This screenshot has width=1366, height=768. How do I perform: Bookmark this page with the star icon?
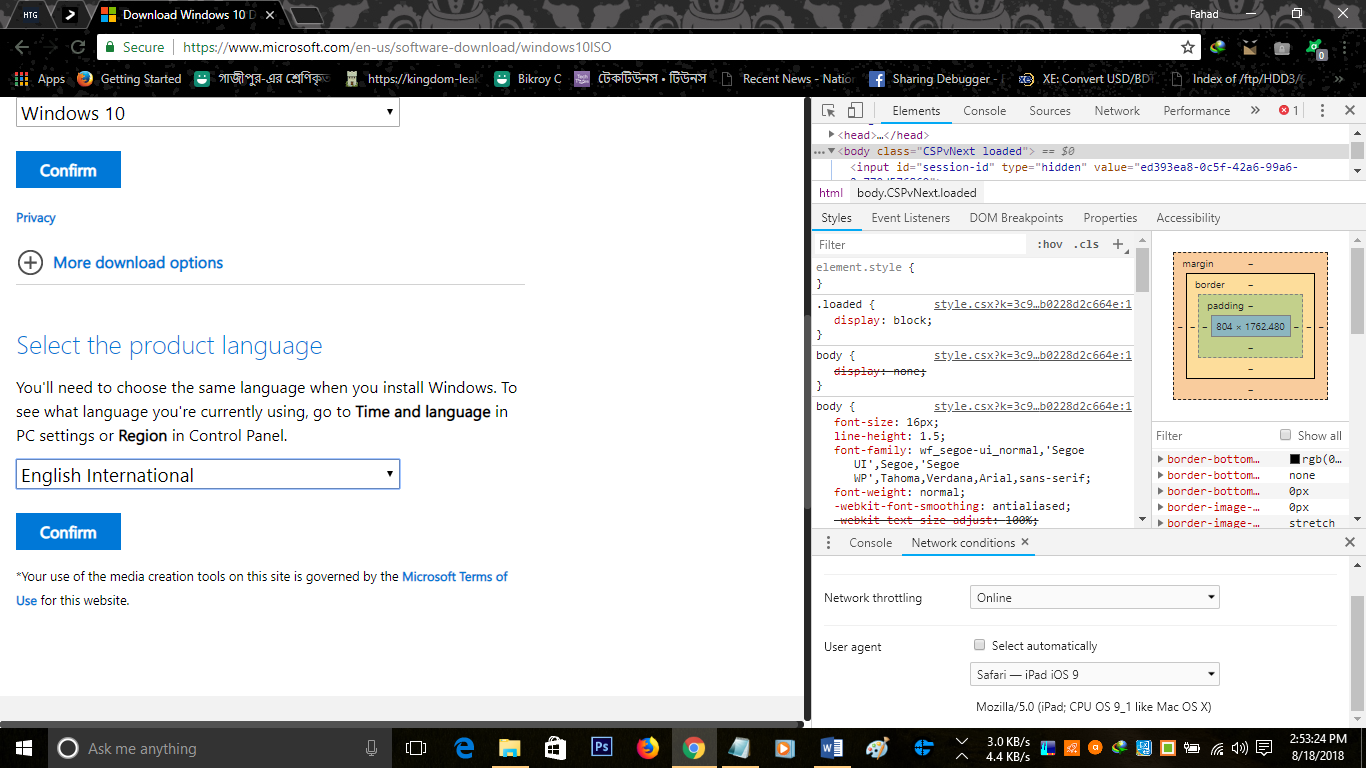tap(1188, 47)
